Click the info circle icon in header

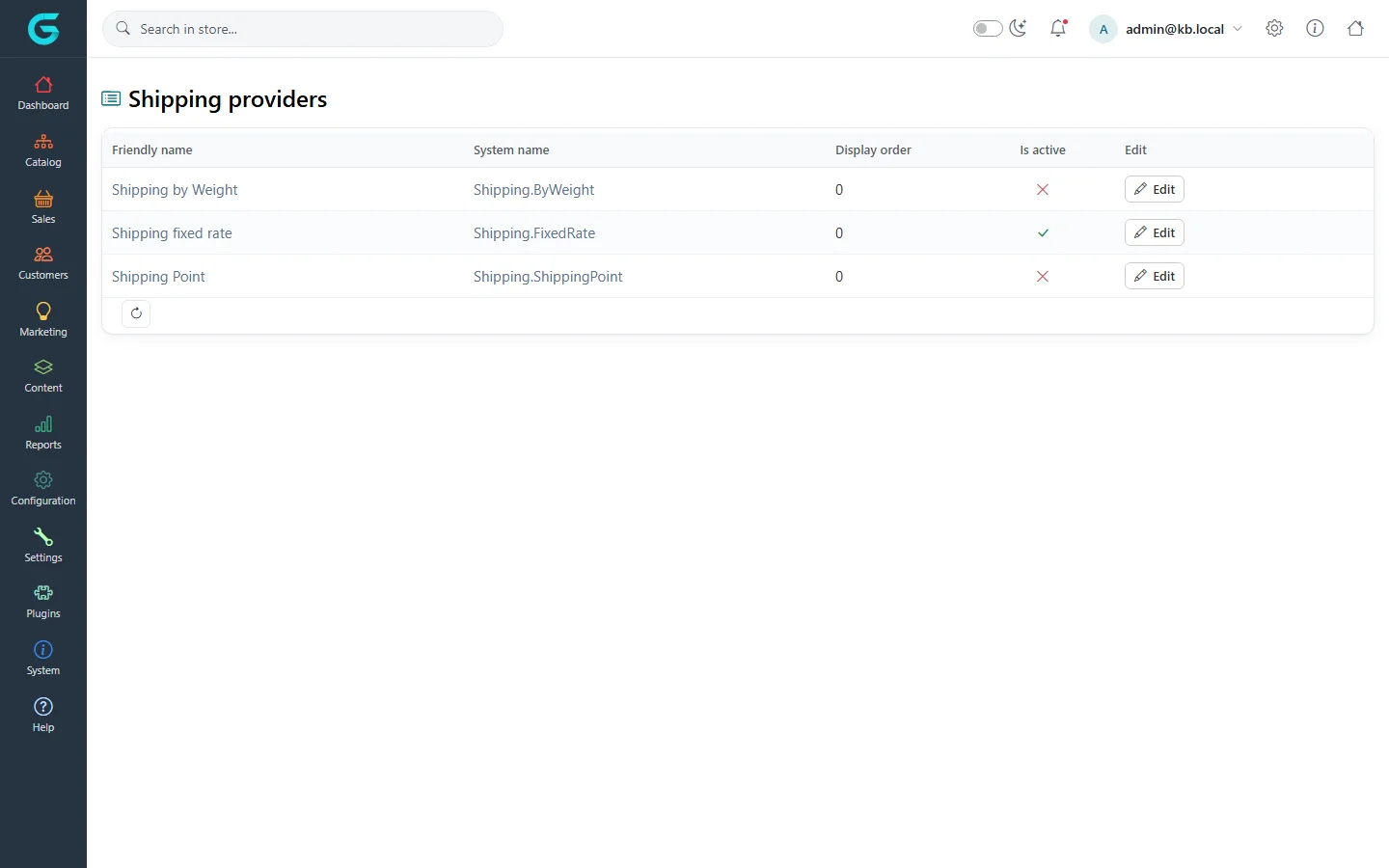pos(1315,29)
